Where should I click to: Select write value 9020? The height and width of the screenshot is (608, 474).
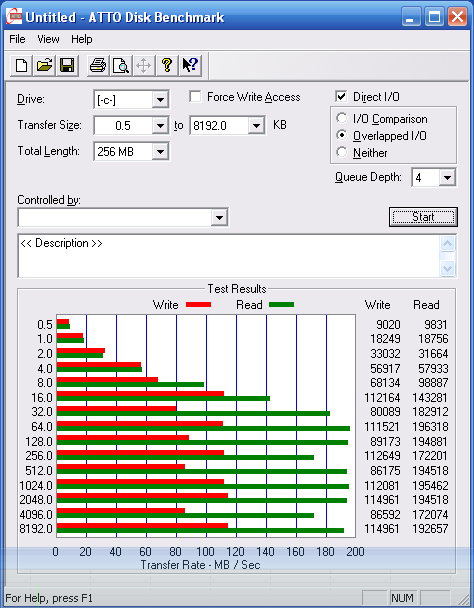388,325
